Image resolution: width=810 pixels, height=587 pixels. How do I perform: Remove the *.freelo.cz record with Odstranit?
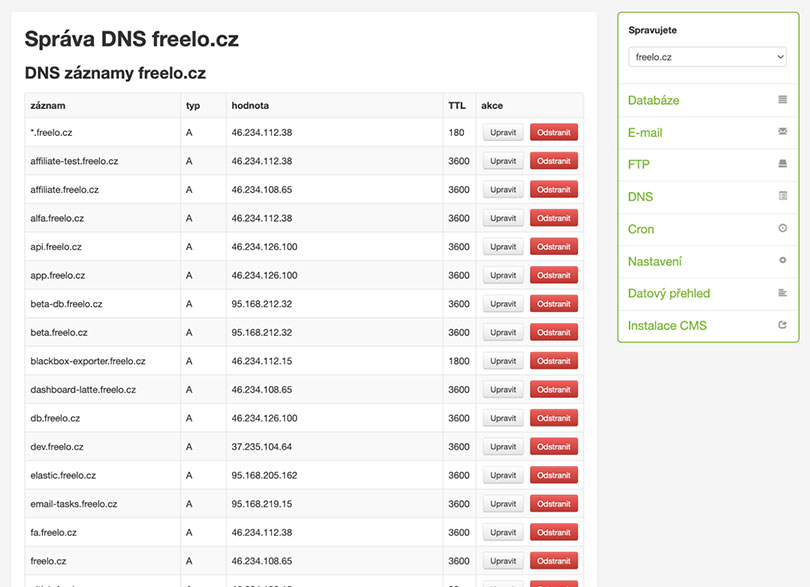coord(554,132)
